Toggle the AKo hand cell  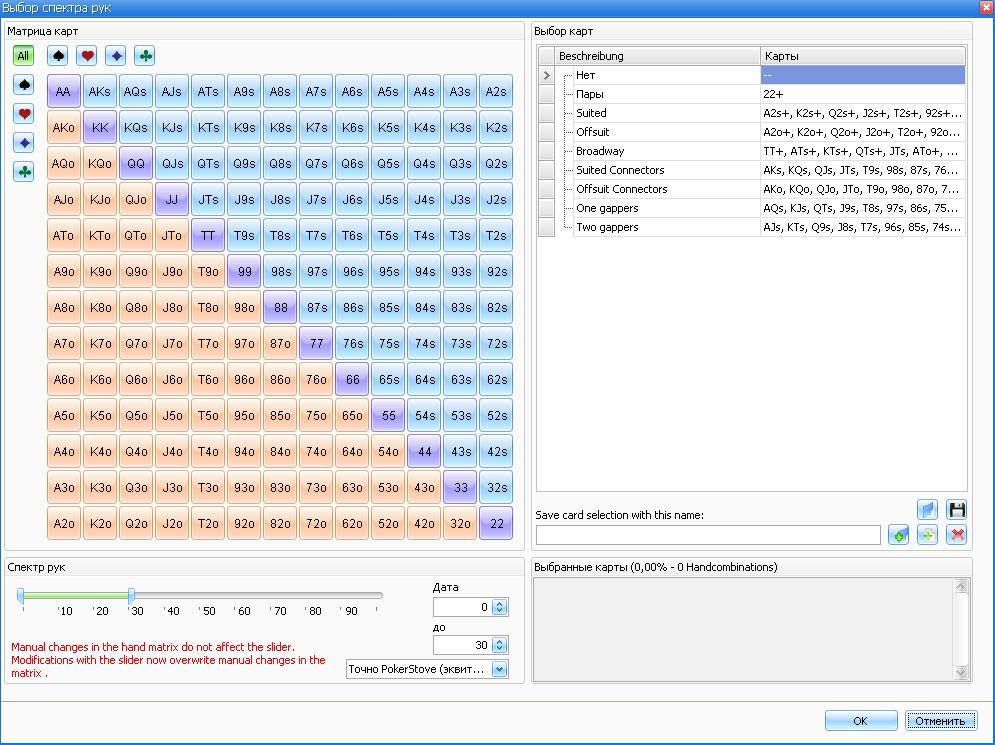tap(63, 128)
